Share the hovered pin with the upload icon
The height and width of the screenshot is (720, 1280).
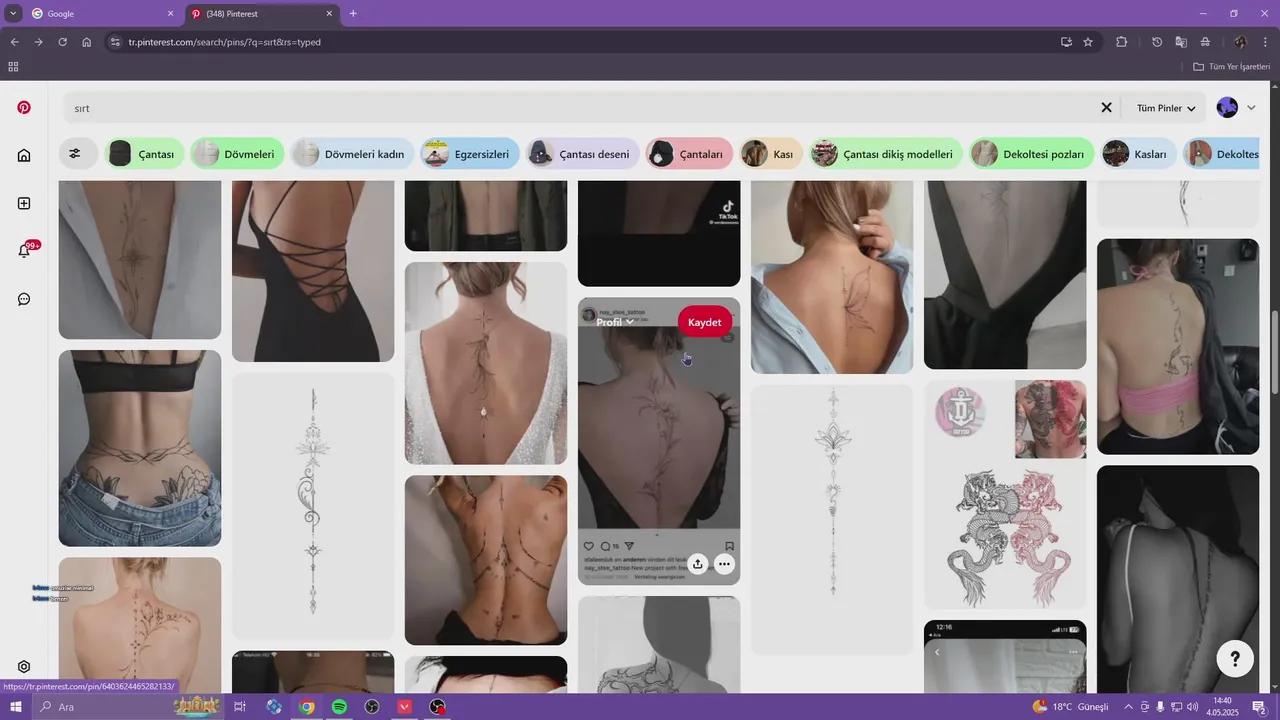(x=697, y=564)
